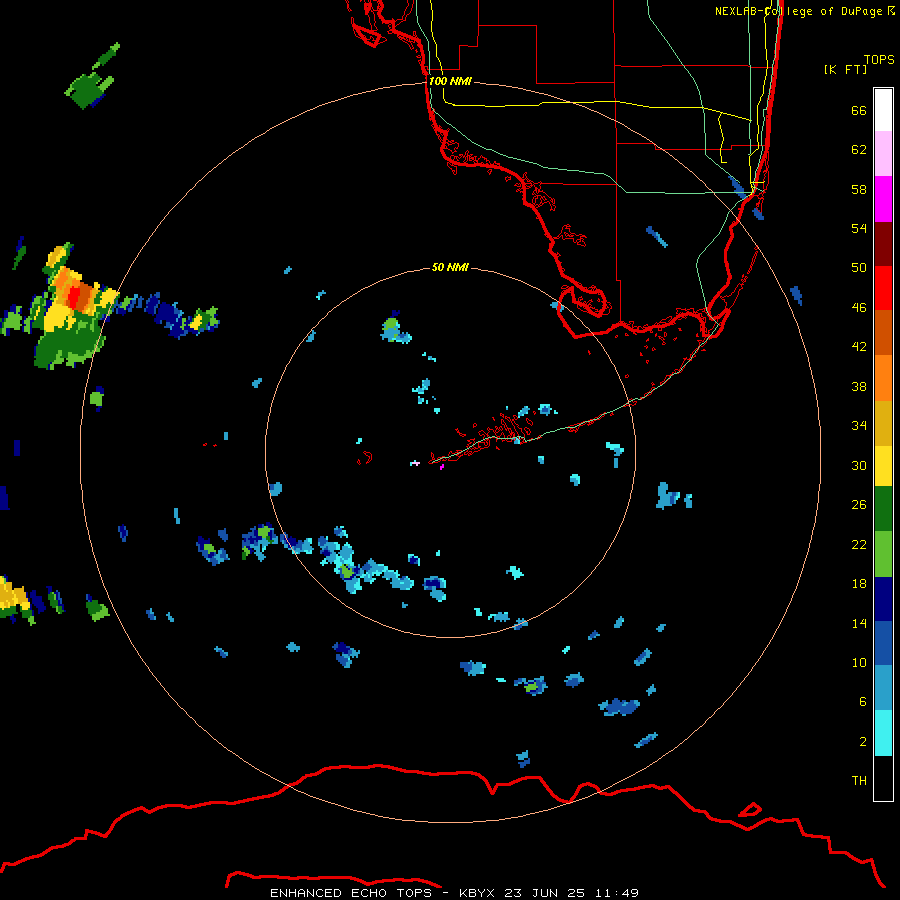Click the "2" legend value
Image resolution: width=900 pixels, height=900 pixels.
click(863, 742)
